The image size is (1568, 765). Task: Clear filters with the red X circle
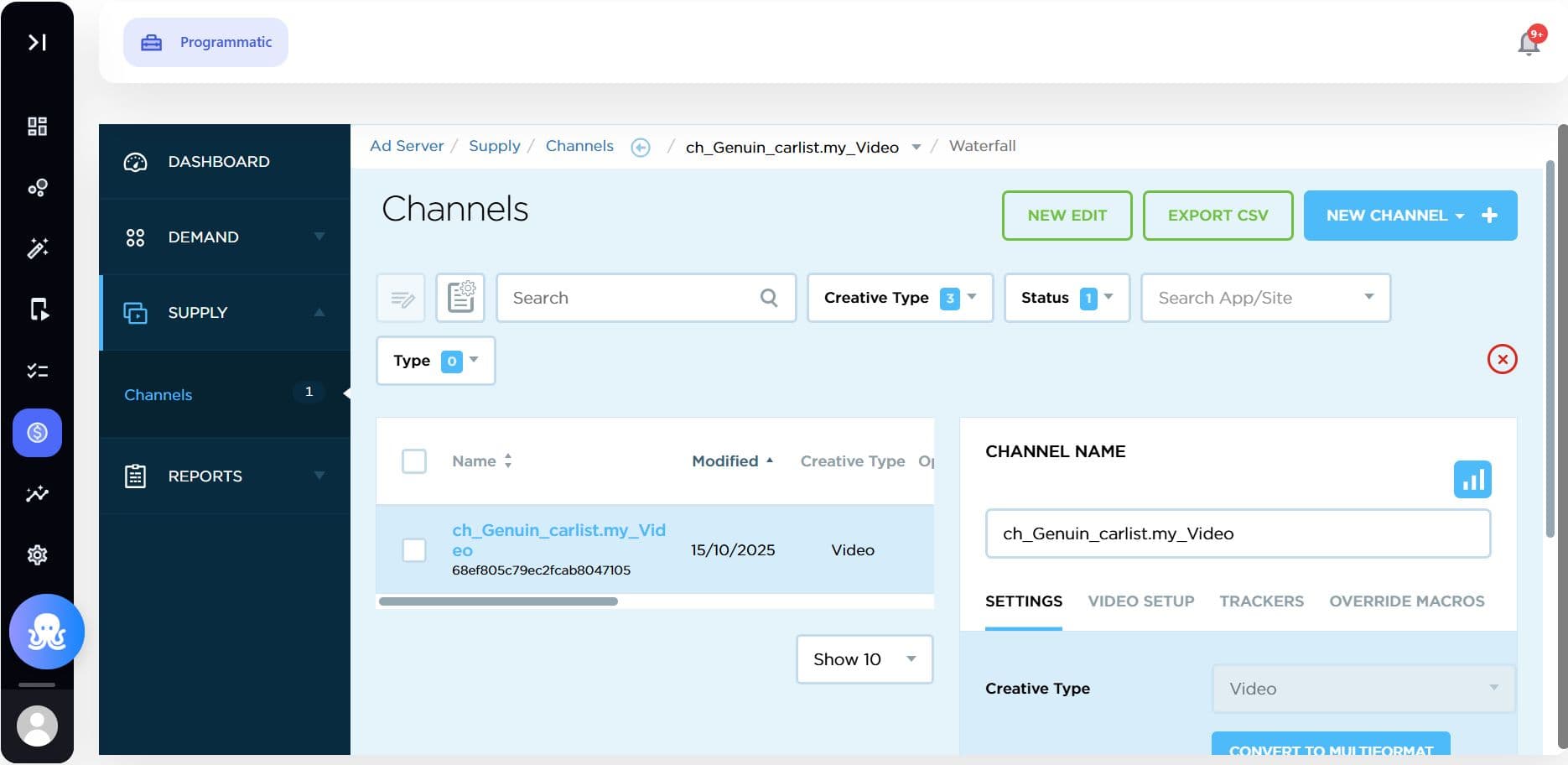click(1502, 360)
